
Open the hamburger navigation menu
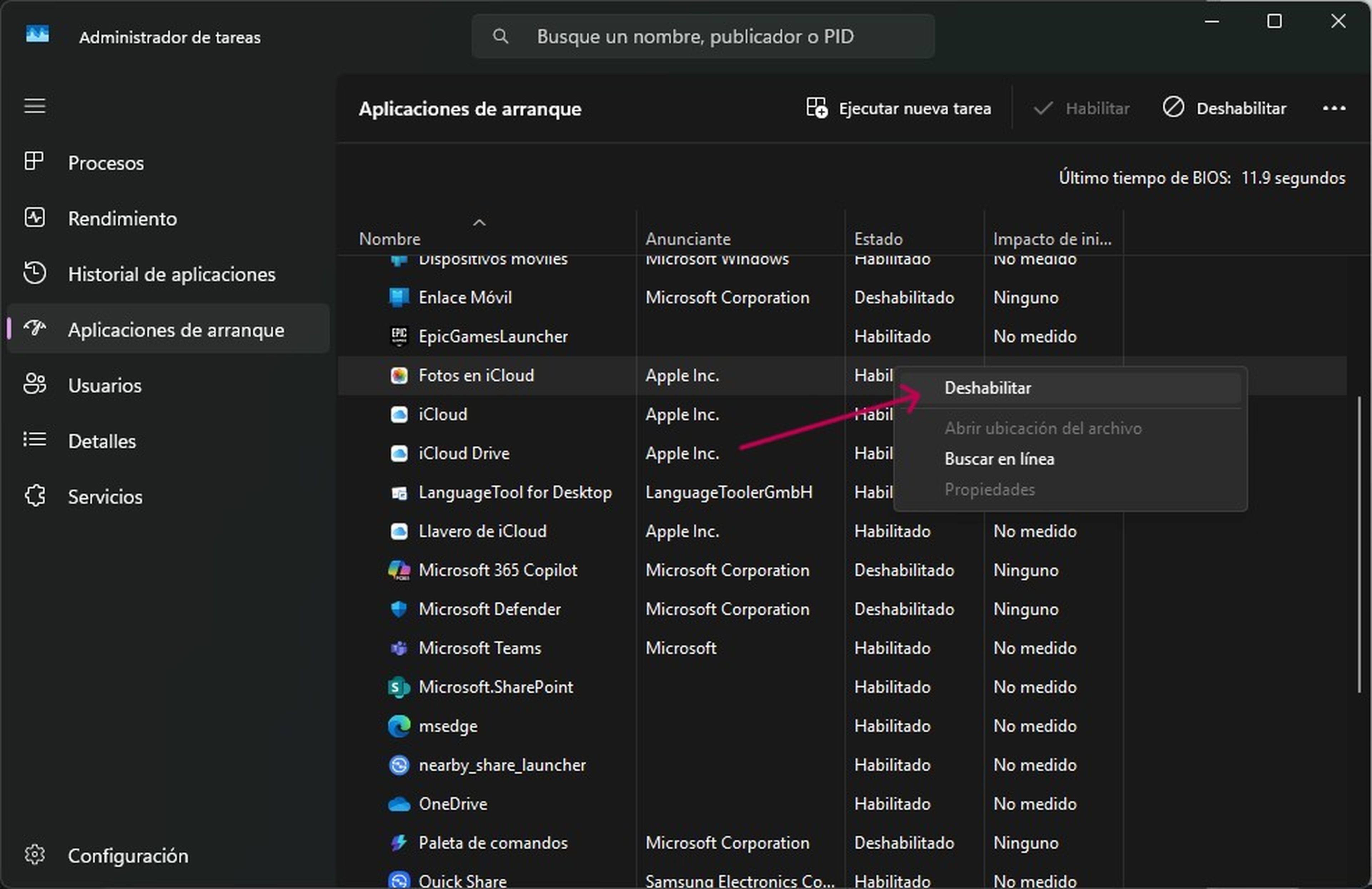[35, 106]
